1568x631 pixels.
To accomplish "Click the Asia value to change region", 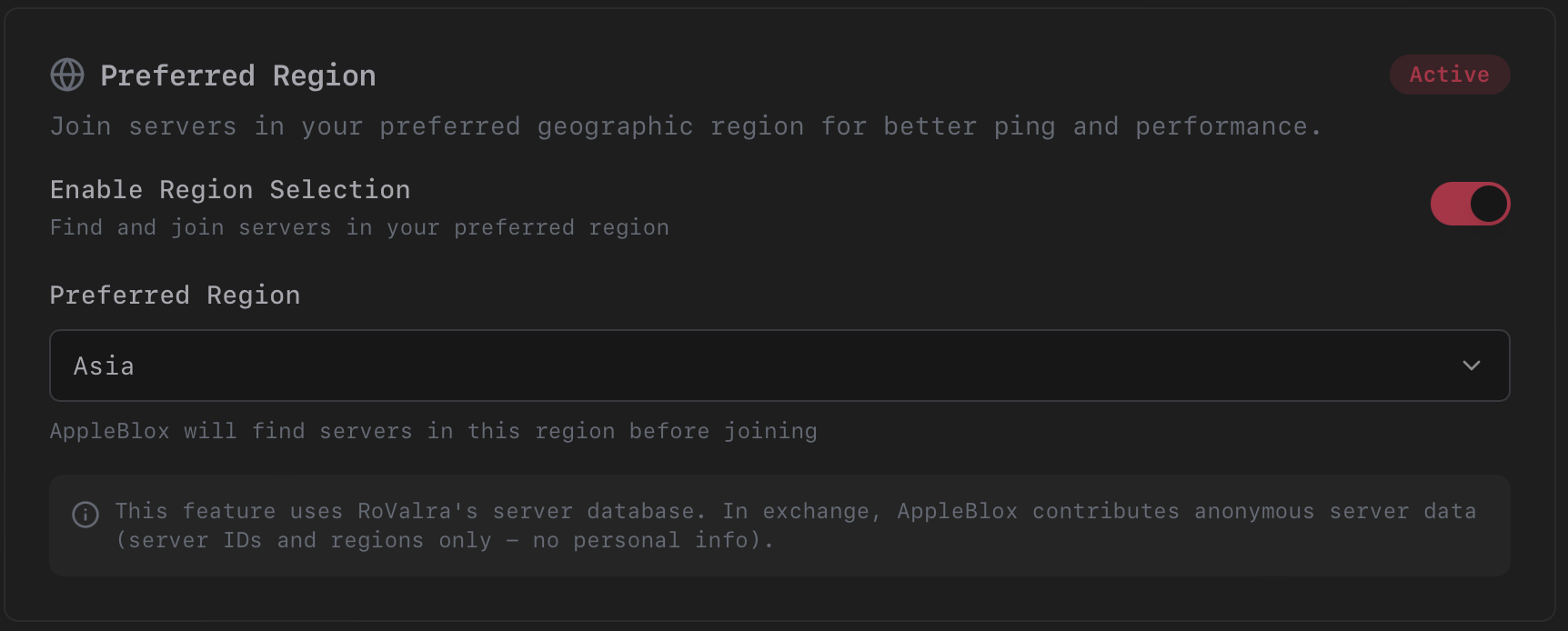I will pyautogui.click(x=103, y=366).
